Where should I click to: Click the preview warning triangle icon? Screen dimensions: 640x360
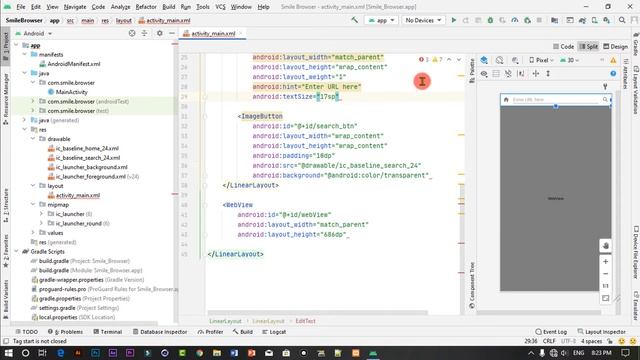coord(613,60)
